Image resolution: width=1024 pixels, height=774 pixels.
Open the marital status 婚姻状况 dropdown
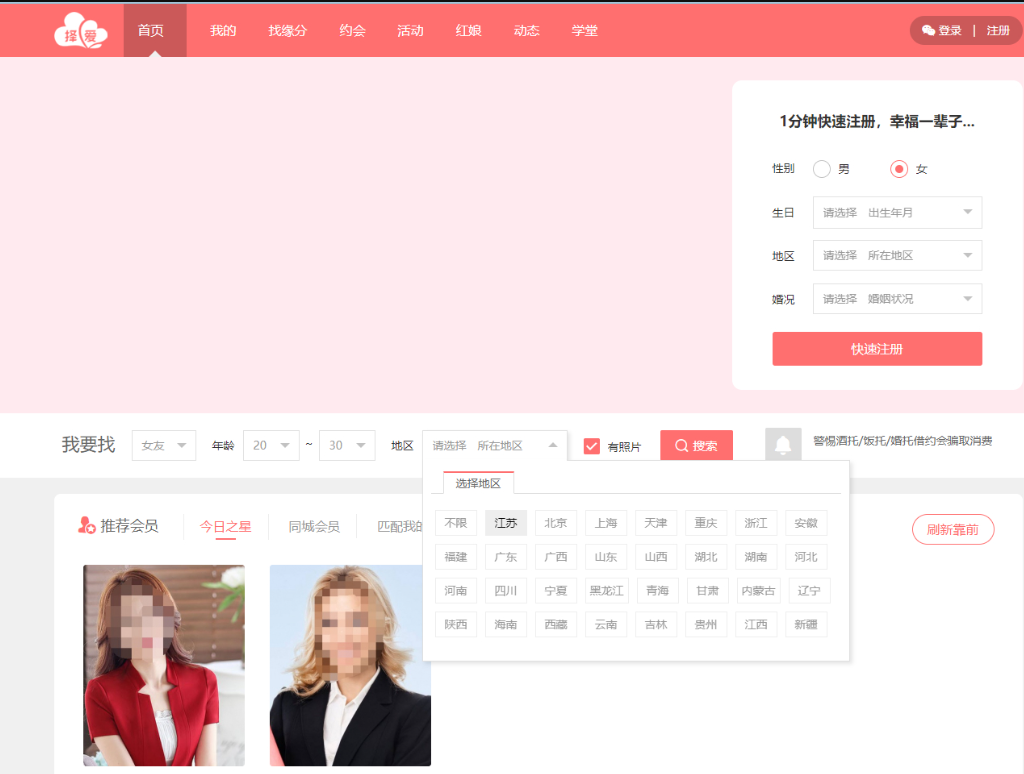(897, 299)
